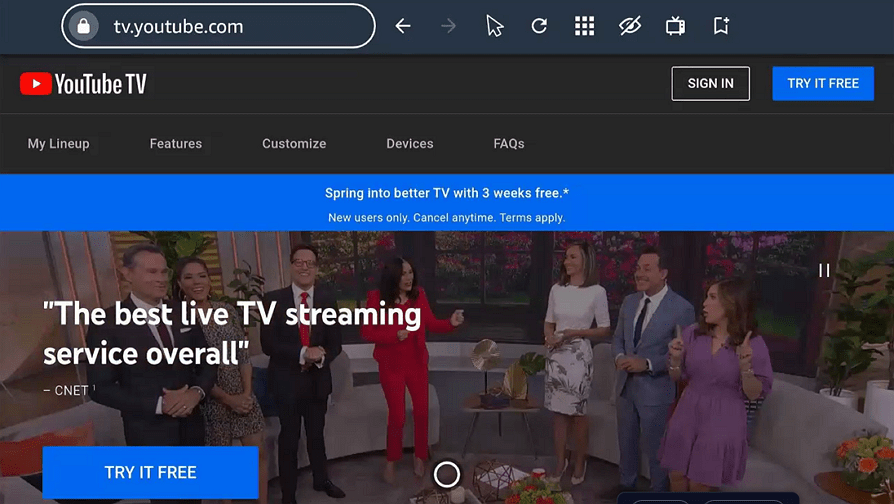Add bookmark with the bookmark-plus icon
This screenshot has width=894, height=504.
(721, 26)
